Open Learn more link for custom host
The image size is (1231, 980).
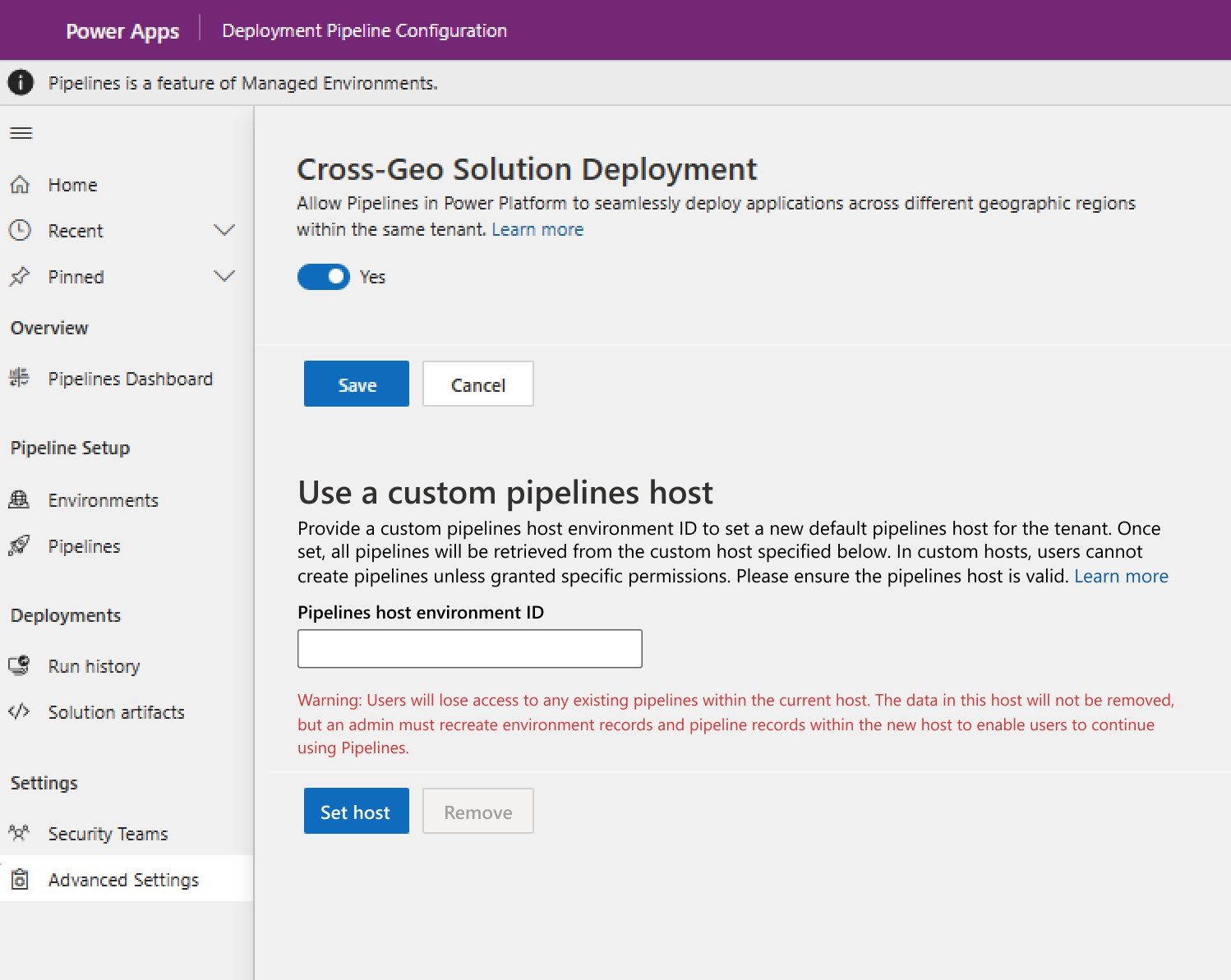point(1121,576)
